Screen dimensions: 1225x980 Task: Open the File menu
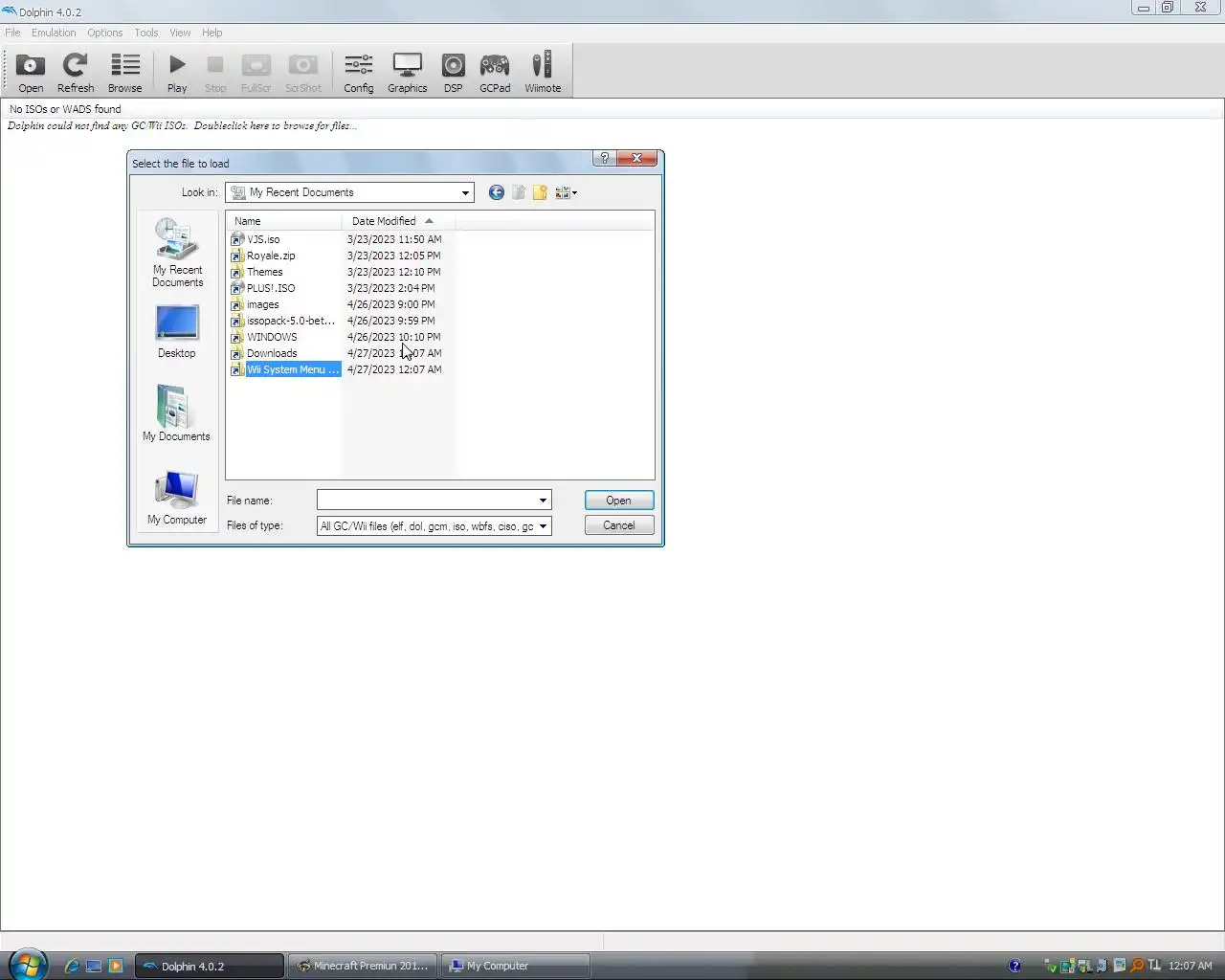pyautogui.click(x=12, y=33)
